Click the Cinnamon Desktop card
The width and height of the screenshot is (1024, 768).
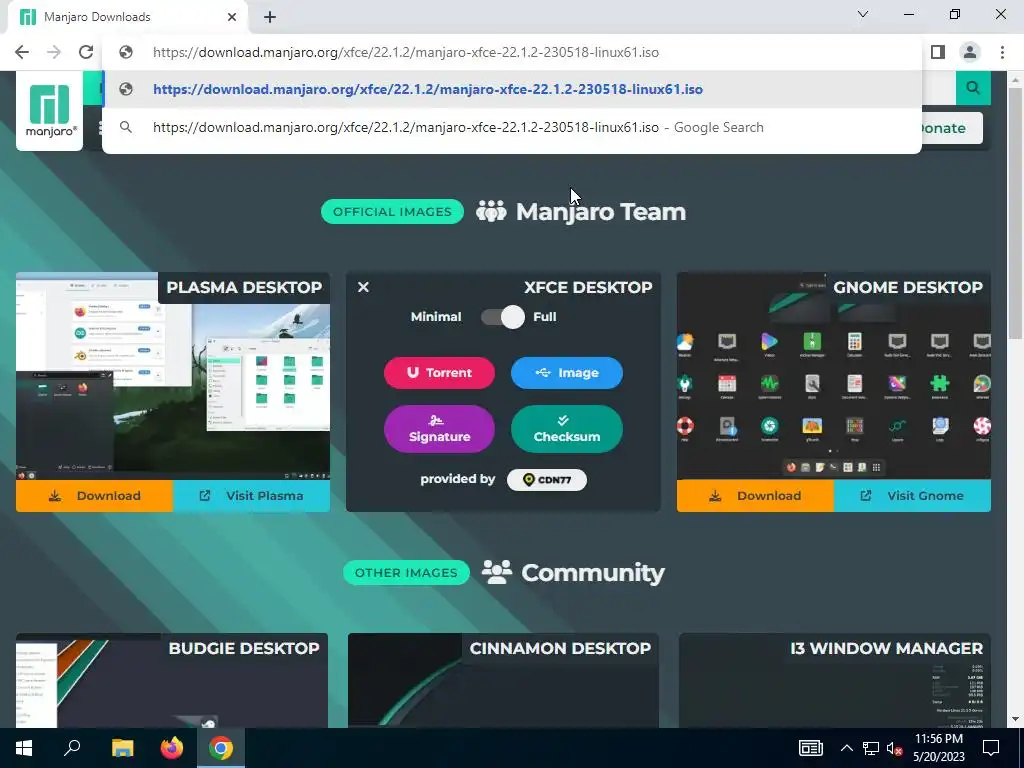(x=503, y=680)
